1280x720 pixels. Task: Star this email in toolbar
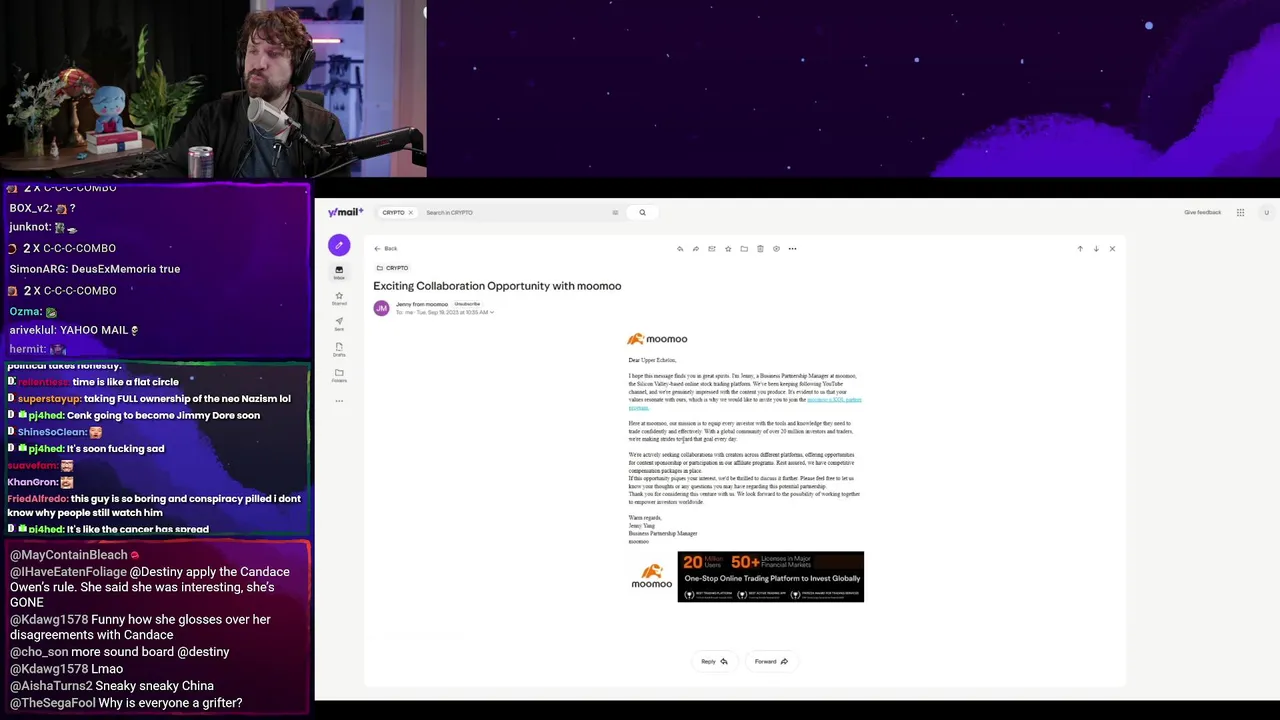[728, 249]
